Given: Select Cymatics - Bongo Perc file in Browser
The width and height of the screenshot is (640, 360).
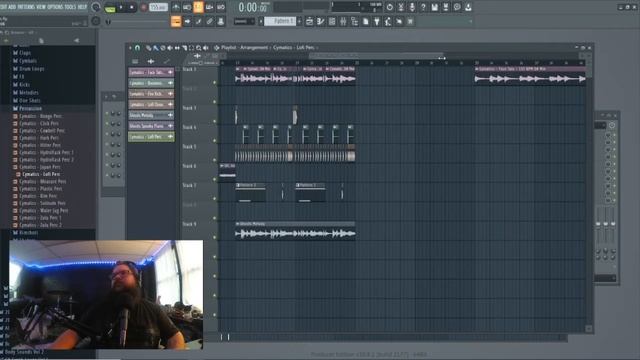Looking at the screenshot, I should (x=40, y=116).
